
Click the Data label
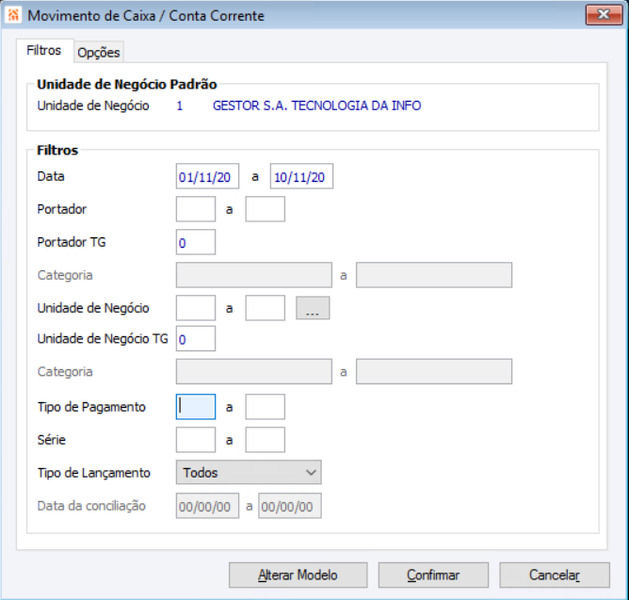pyautogui.click(x=51, y=176)
